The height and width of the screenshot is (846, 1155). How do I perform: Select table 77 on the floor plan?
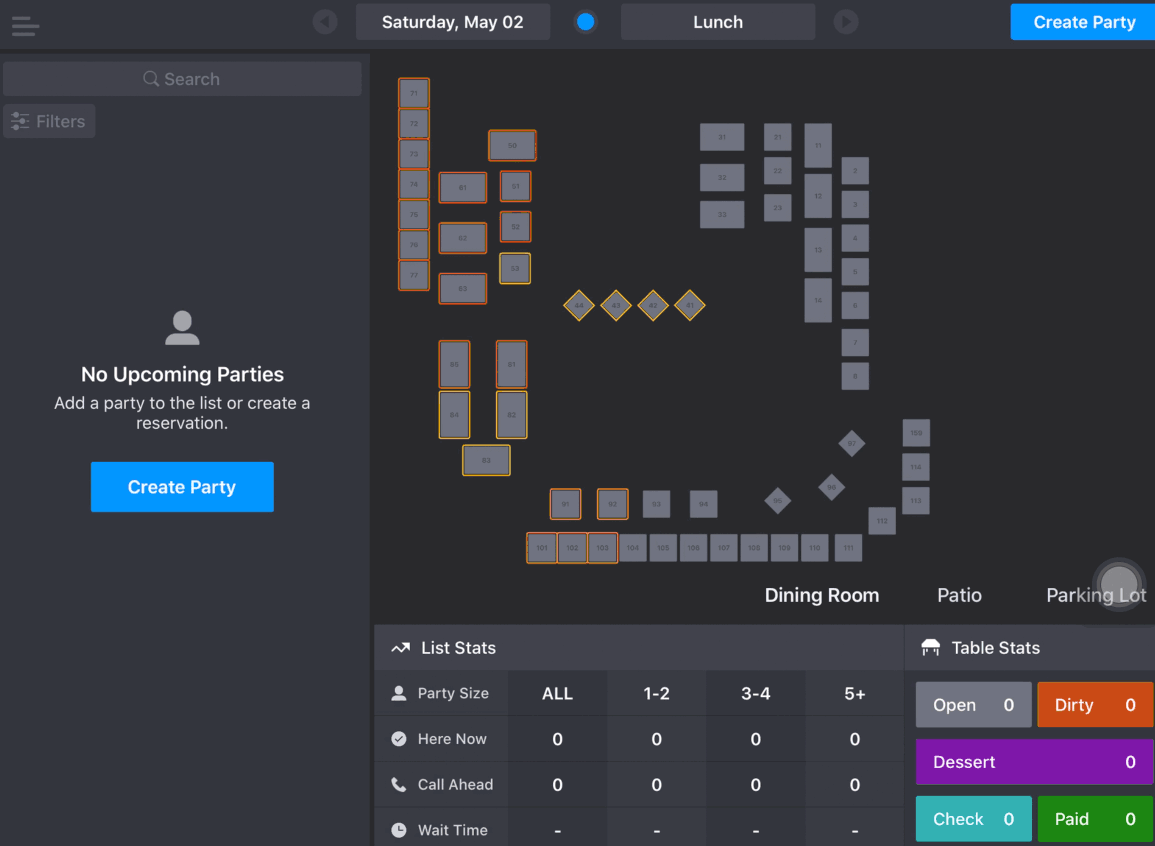click(414, 275)
